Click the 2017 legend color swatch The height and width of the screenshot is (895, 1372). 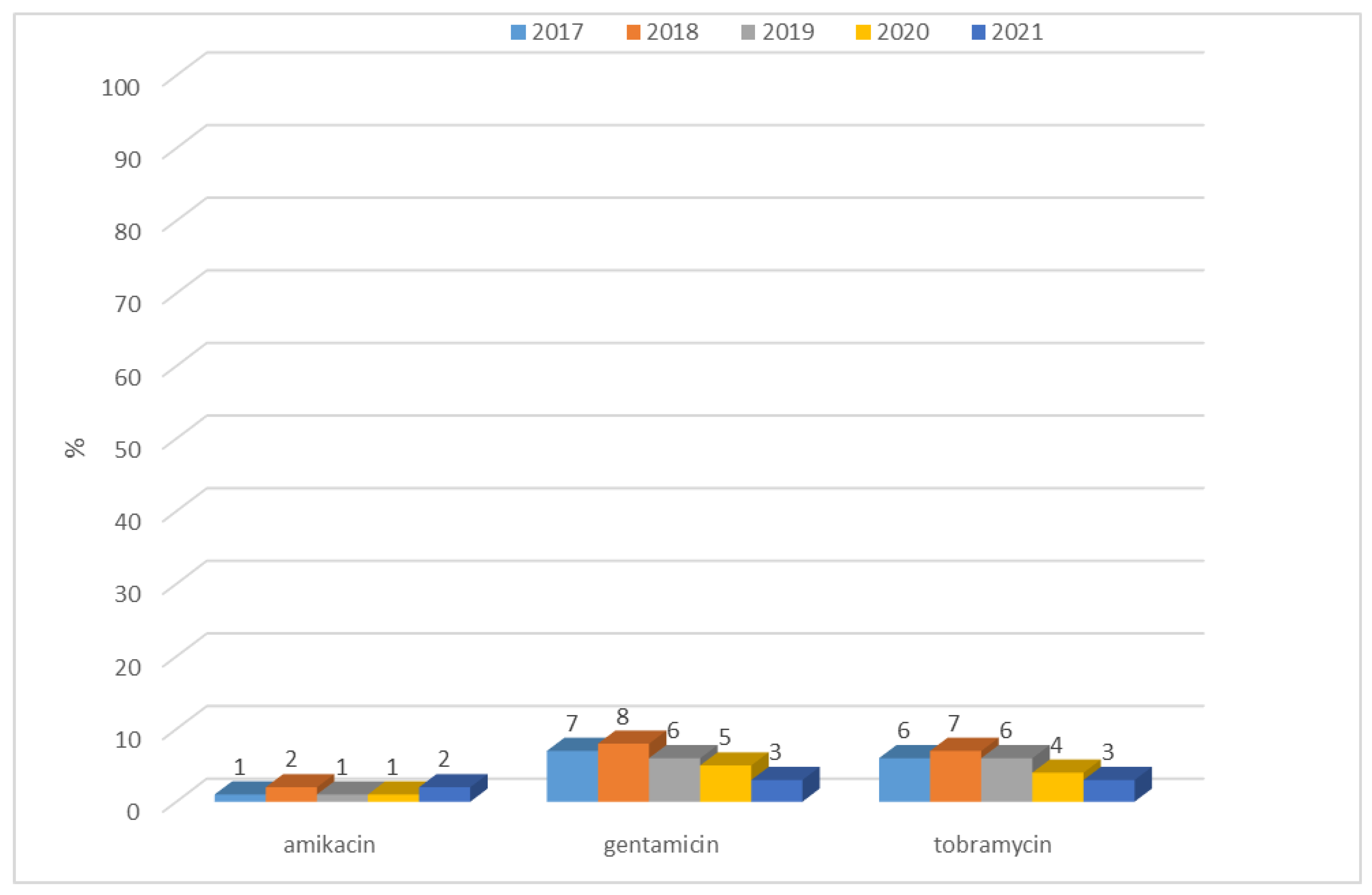click(x=518, y=32)
